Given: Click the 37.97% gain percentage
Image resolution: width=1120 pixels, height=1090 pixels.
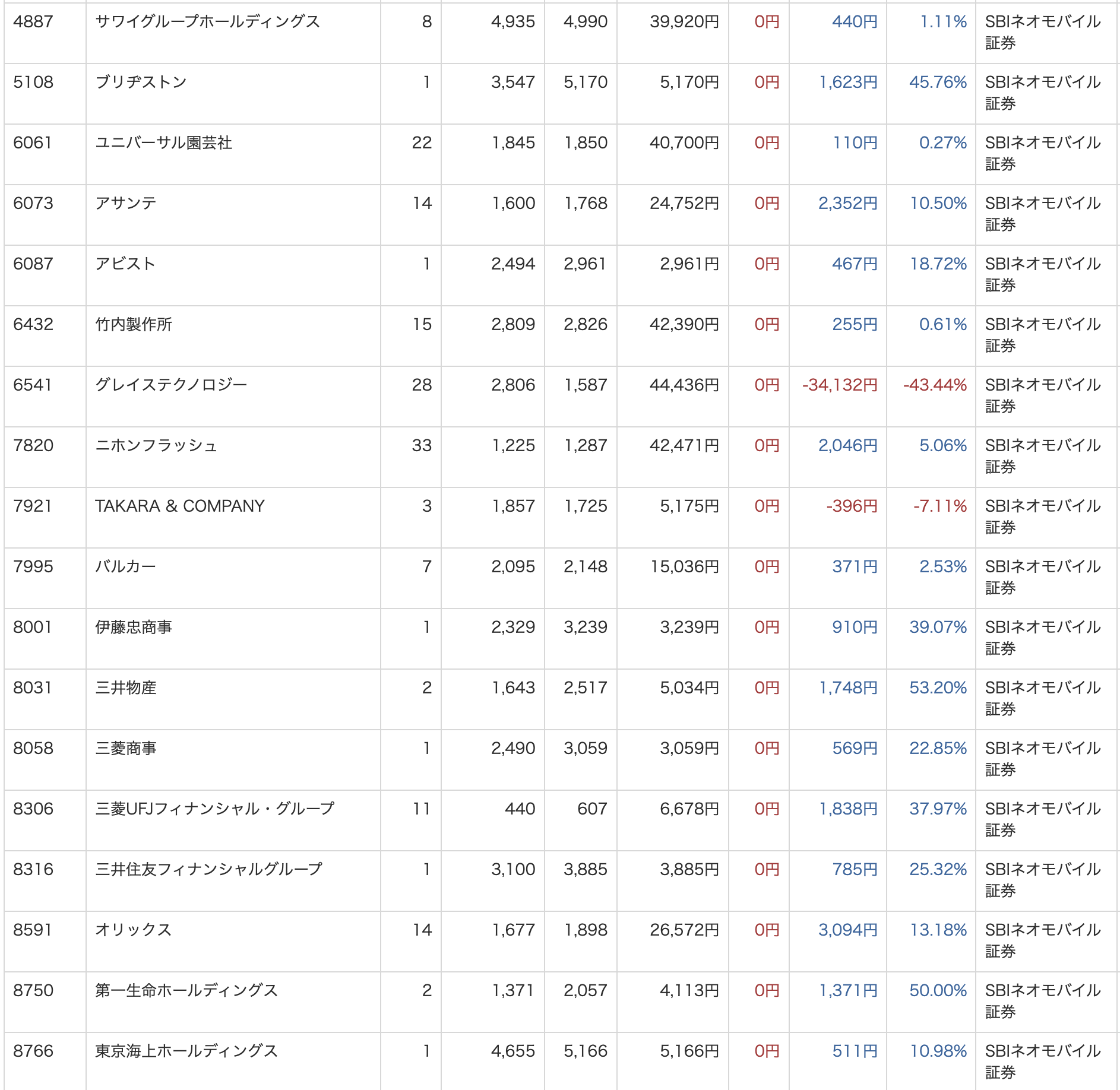Looking at the screenshot, I should click(x=938, y=809).
